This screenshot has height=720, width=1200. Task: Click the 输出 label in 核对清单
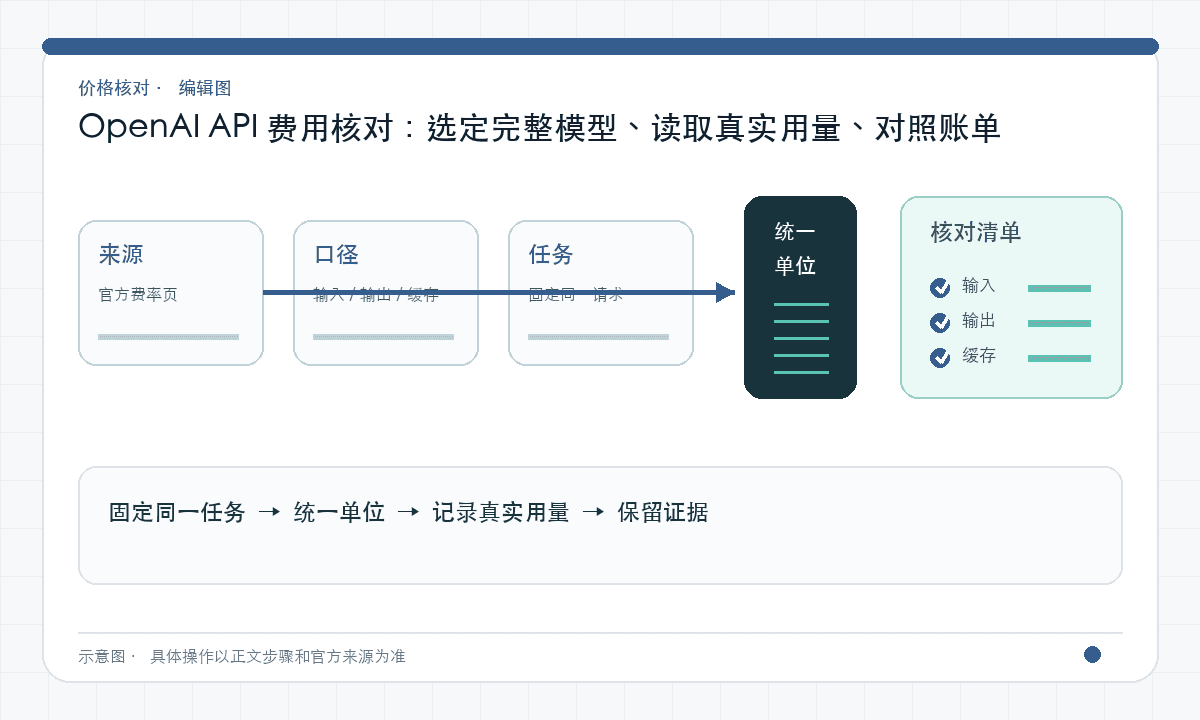coord(979,321)
